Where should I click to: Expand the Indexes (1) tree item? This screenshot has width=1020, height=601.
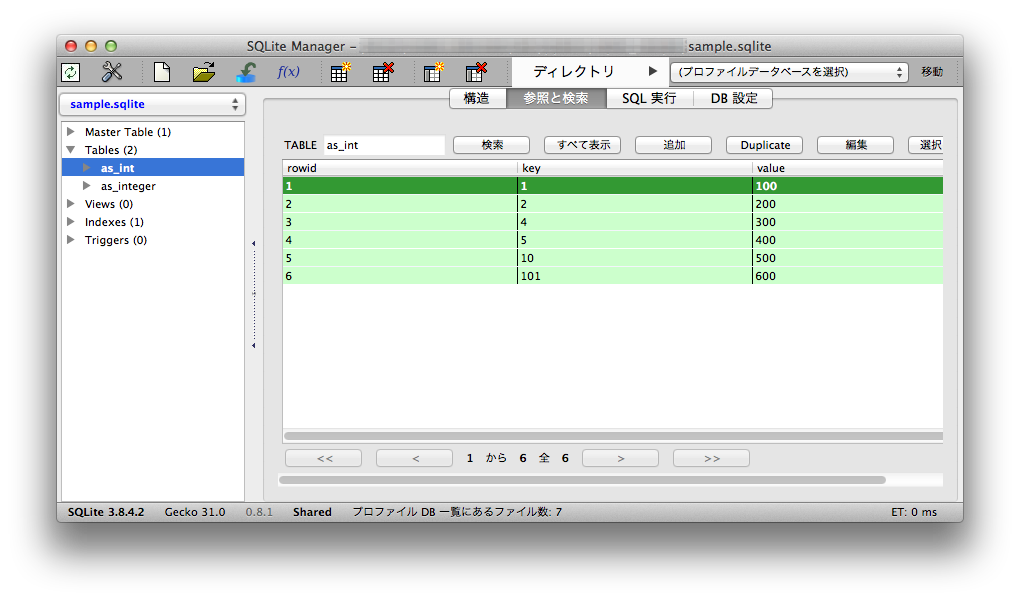point(69,221)
